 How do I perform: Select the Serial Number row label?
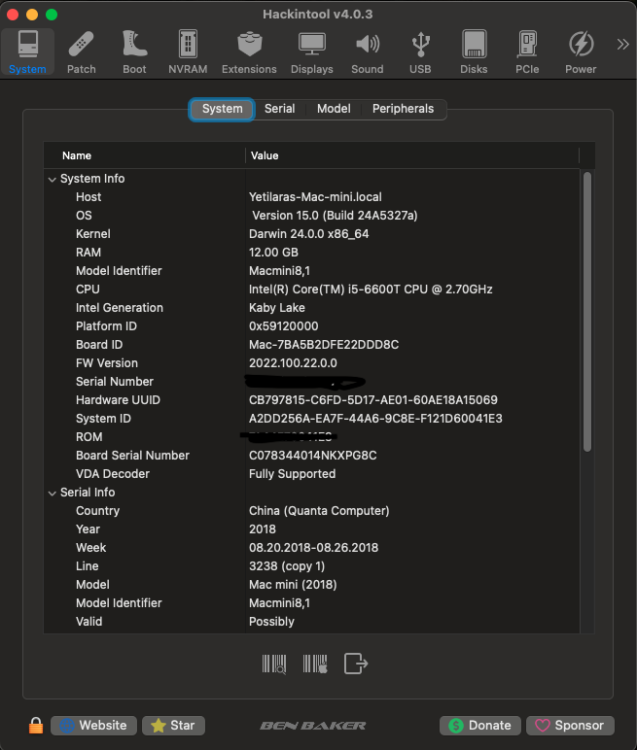pos(115,382)
